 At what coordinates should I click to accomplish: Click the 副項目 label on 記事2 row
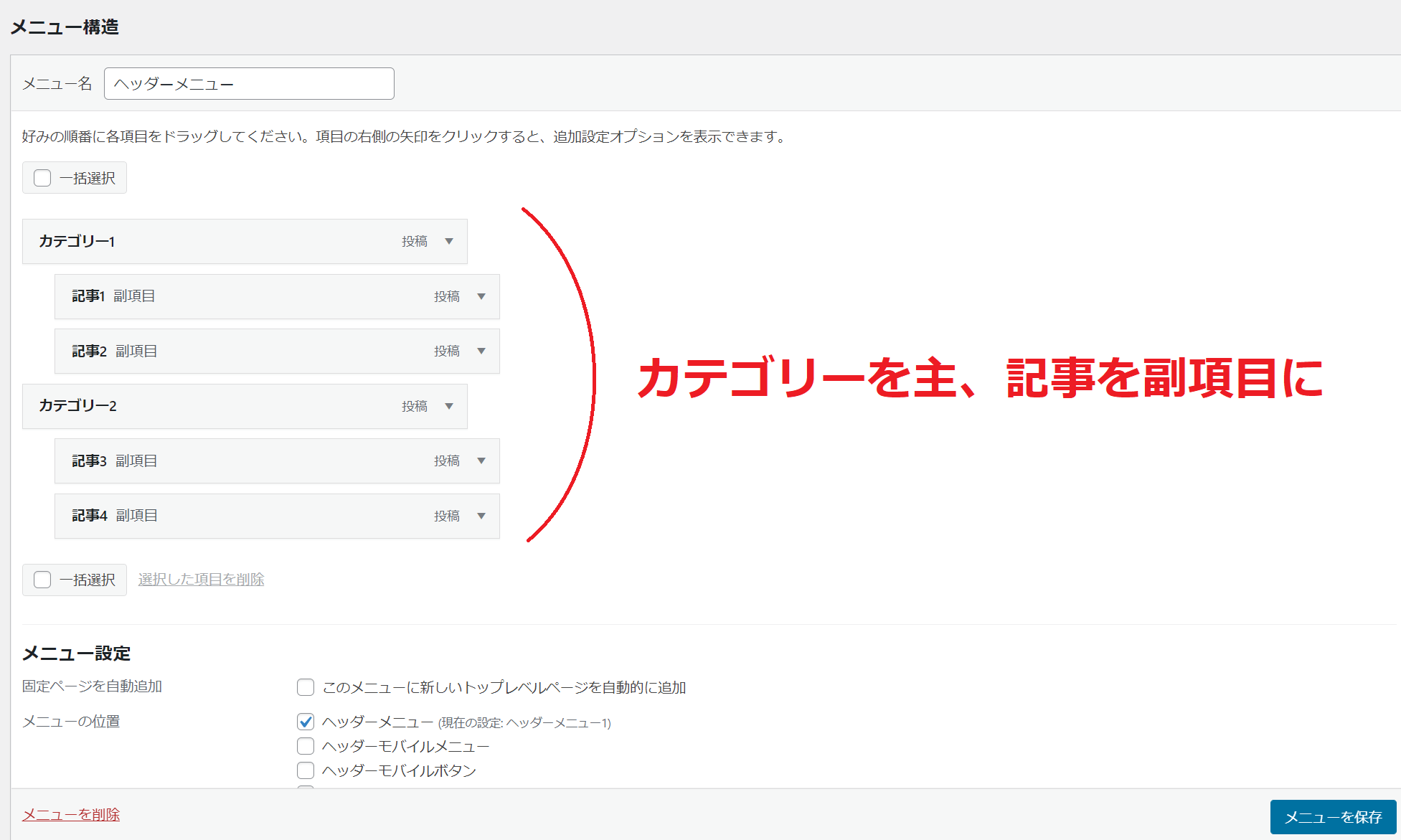coord(136,351)
